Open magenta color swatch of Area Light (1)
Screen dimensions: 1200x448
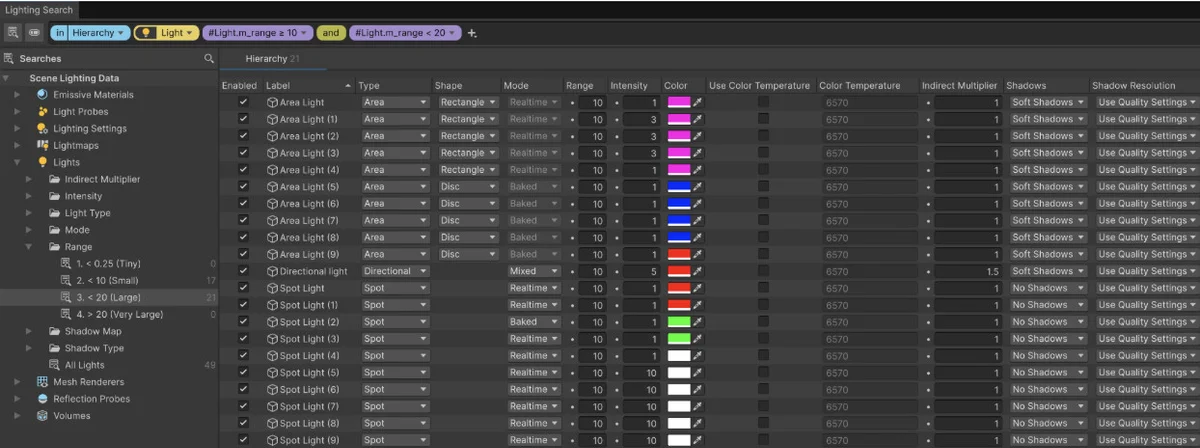[678, 119]
